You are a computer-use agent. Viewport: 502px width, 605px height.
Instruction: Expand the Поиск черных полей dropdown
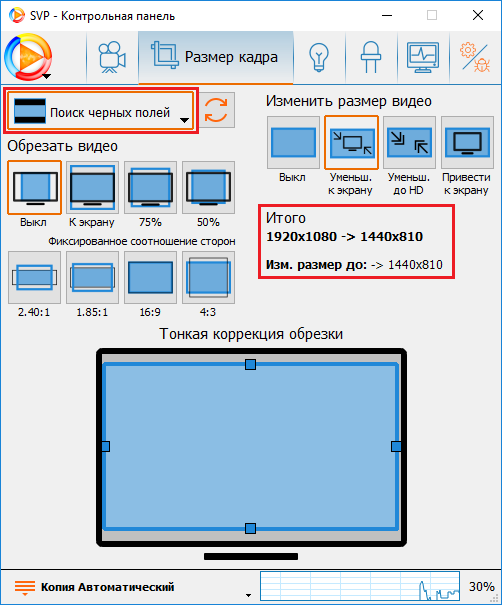tap(101, 111)
